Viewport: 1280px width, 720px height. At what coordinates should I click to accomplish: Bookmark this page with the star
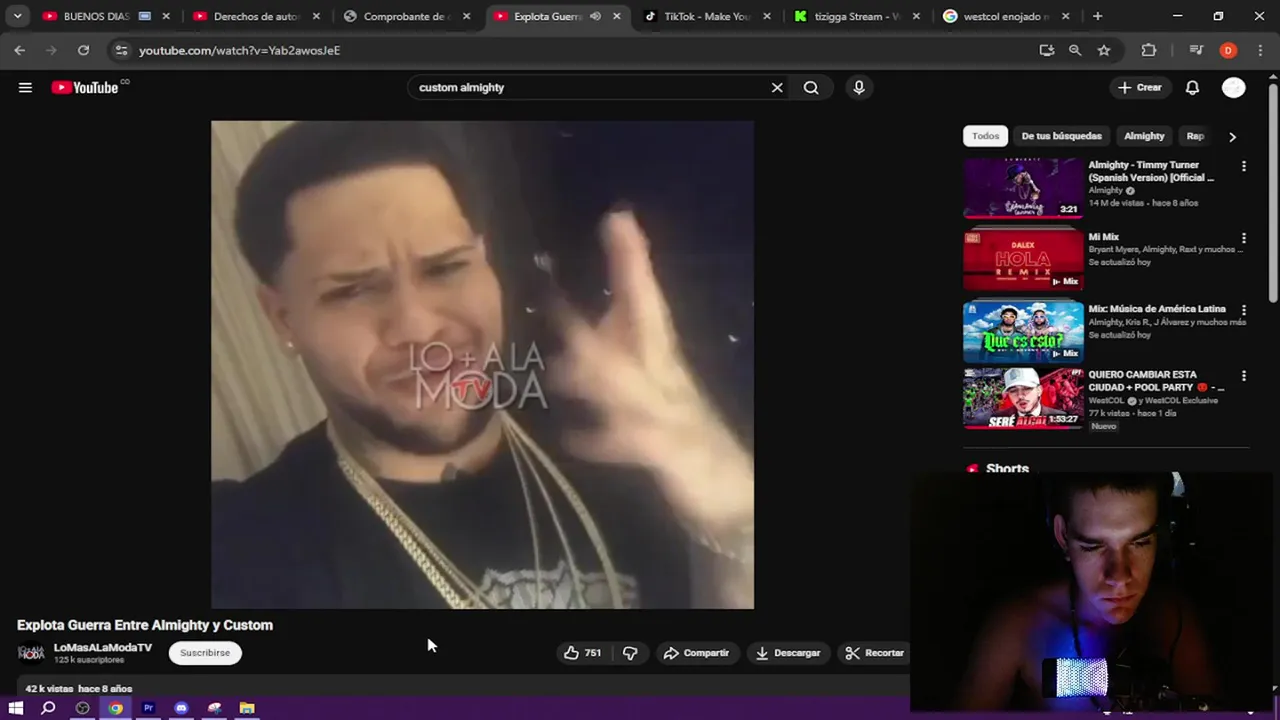pyautogui.click(x=1104, y=50)
